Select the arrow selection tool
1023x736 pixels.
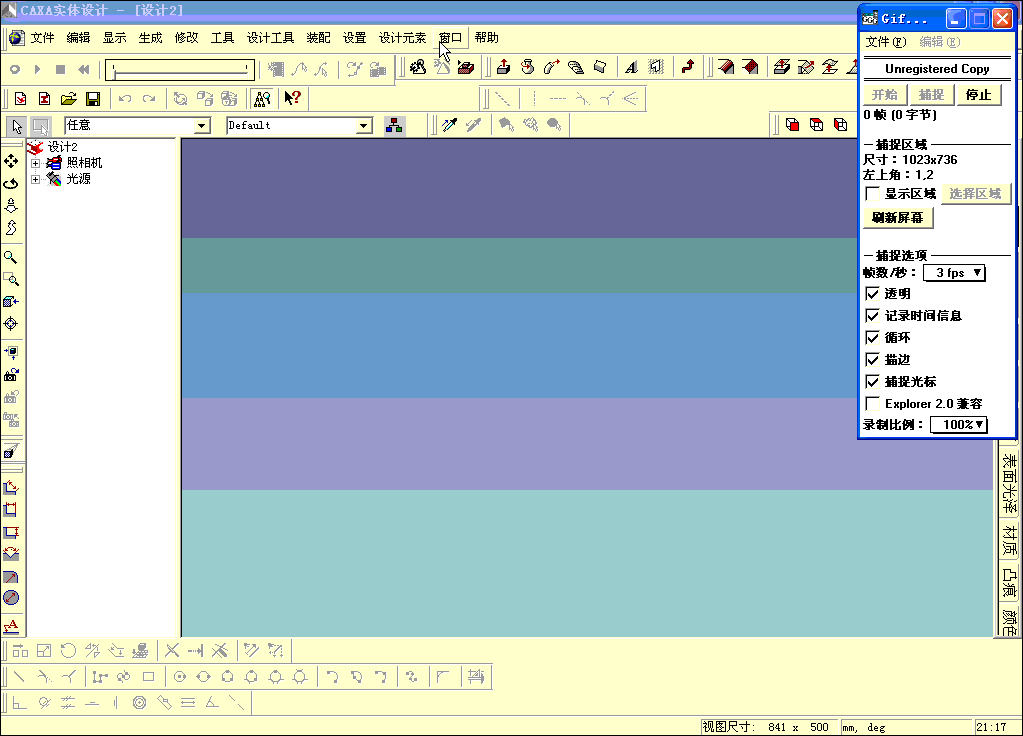pyautogui.click(x=16, y=125)
